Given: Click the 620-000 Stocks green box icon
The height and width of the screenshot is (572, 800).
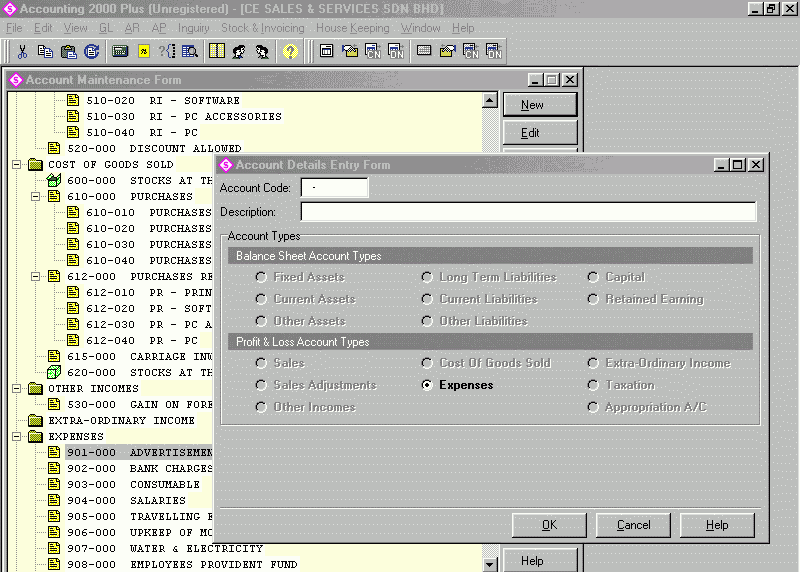Looking at the screenshot, I should click(54, 372).
